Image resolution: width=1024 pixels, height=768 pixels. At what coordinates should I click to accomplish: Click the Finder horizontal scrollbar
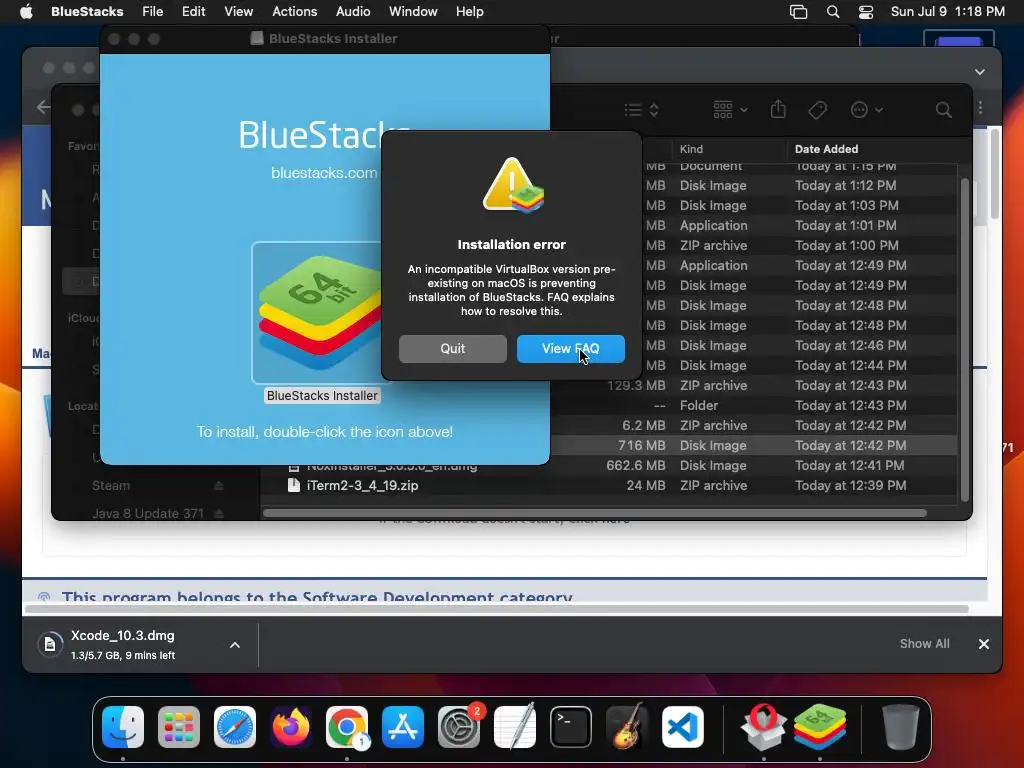click(594, 513)
